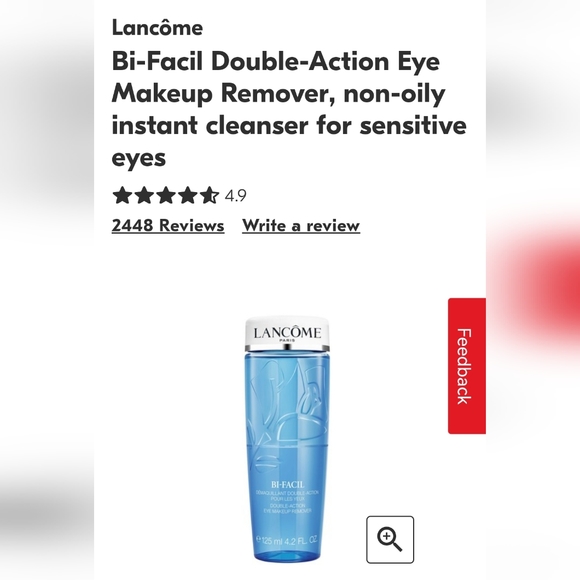Click the Bi-Facil Double-Action product title
The height and width of the screenshot is (580, 580).
(x=289, y=109)
